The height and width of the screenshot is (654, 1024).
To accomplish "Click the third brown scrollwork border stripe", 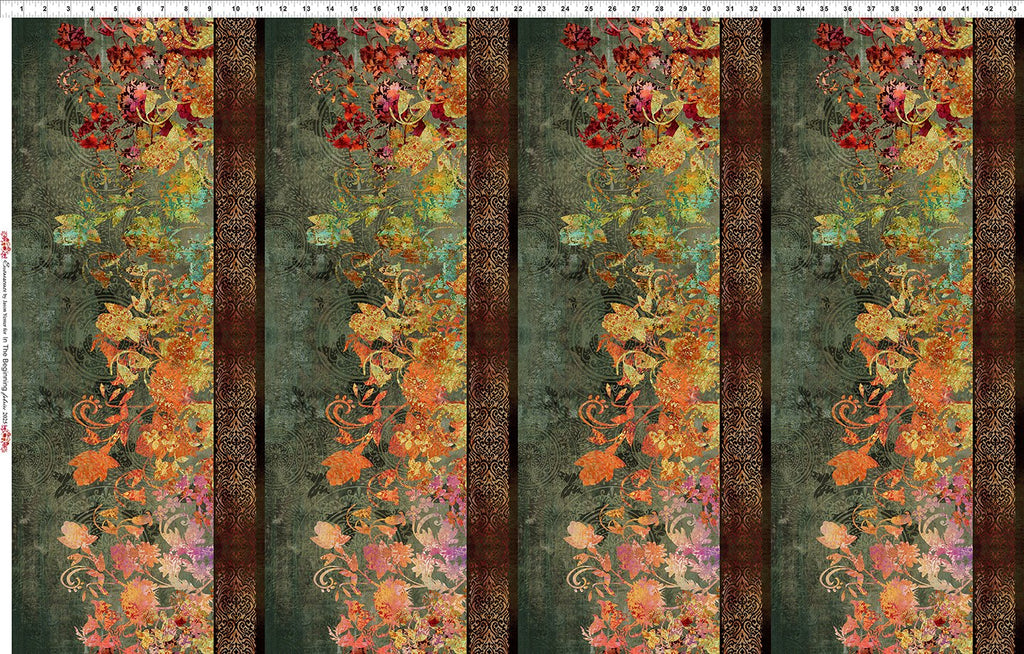I will click(740, 330).
